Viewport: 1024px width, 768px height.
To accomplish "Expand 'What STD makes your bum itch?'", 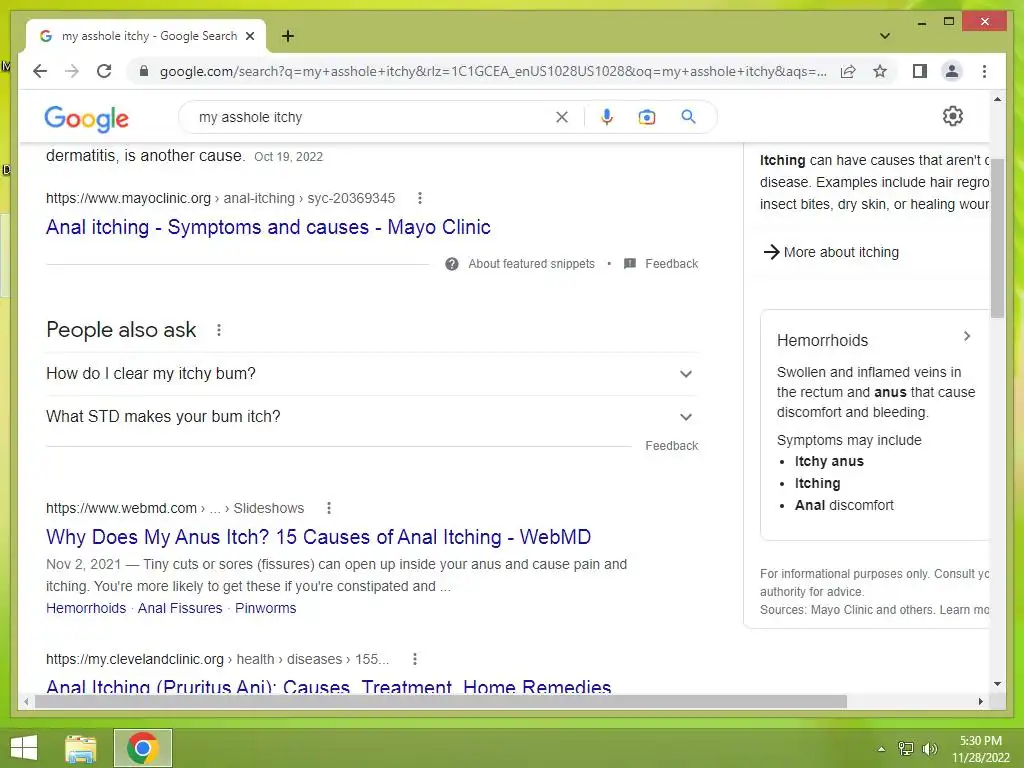I will 372,417.
